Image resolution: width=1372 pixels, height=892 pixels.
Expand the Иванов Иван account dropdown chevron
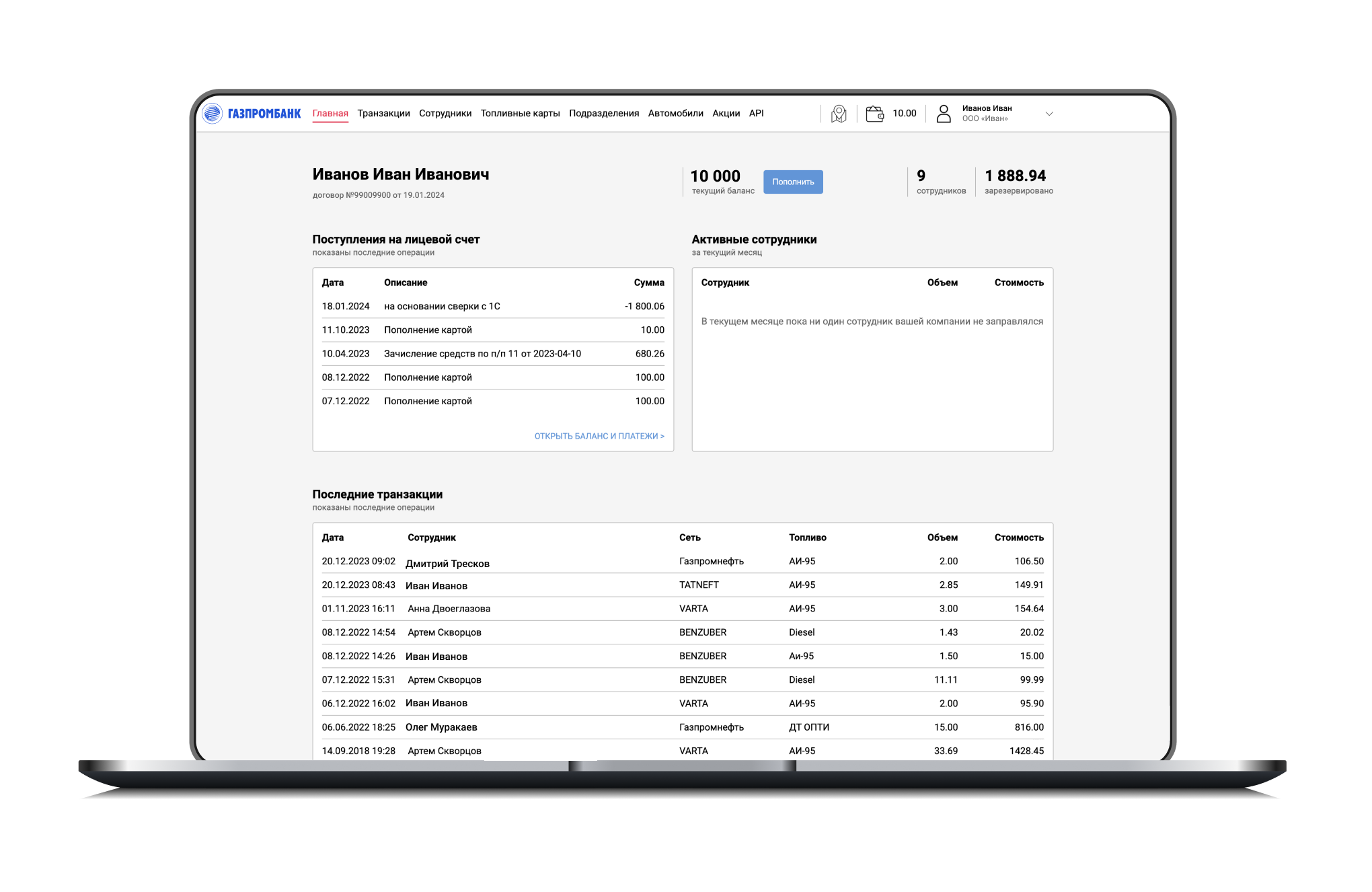click(1049, 114)
